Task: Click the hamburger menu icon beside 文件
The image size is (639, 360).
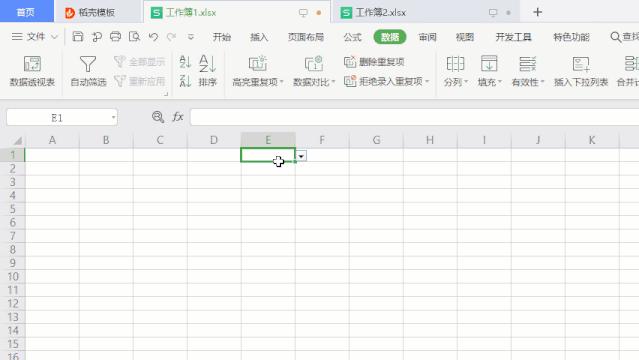Action: (x=17, y=37)
